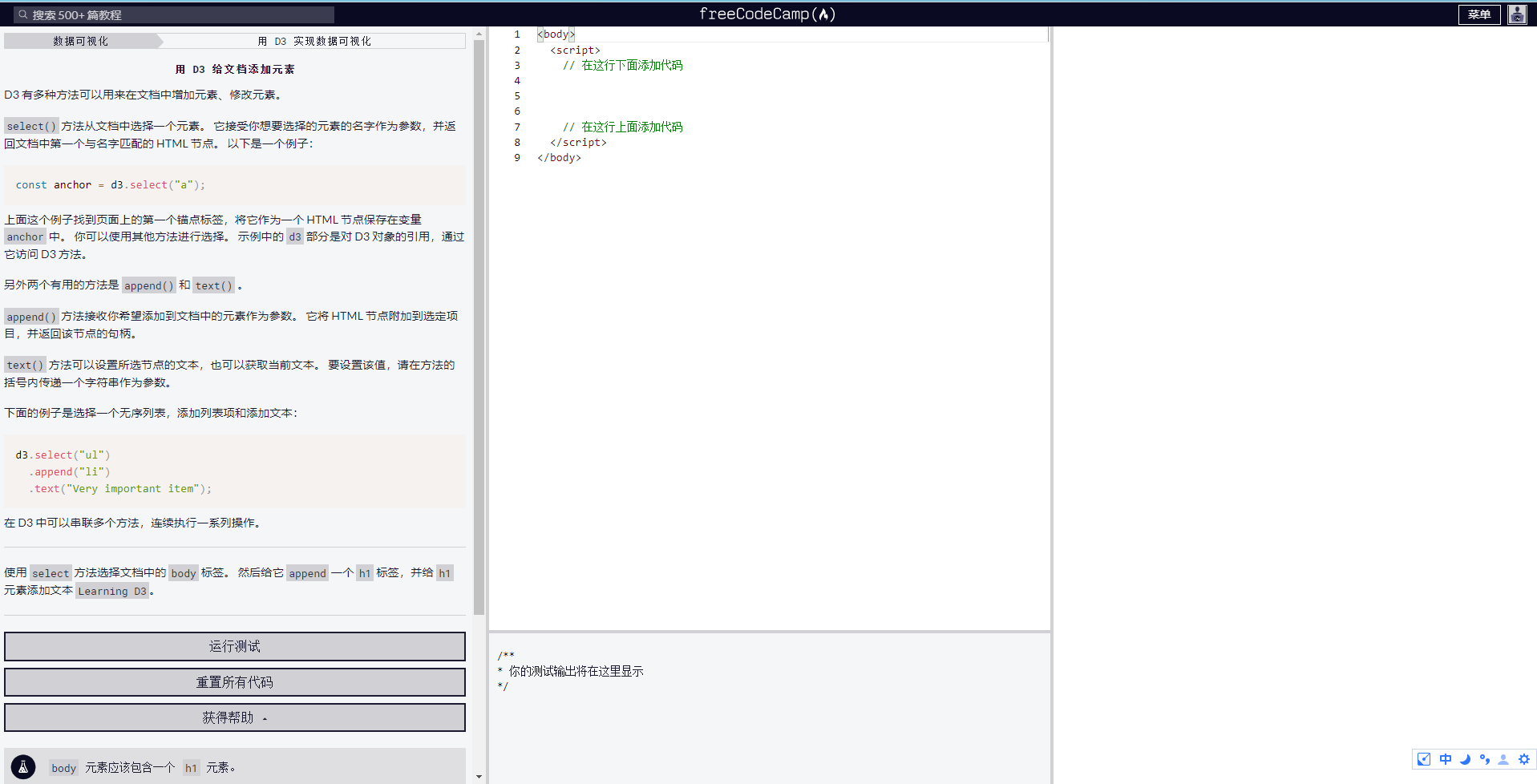Click the select() inline code in description
1537x784 pixels.
coord(31,126)
